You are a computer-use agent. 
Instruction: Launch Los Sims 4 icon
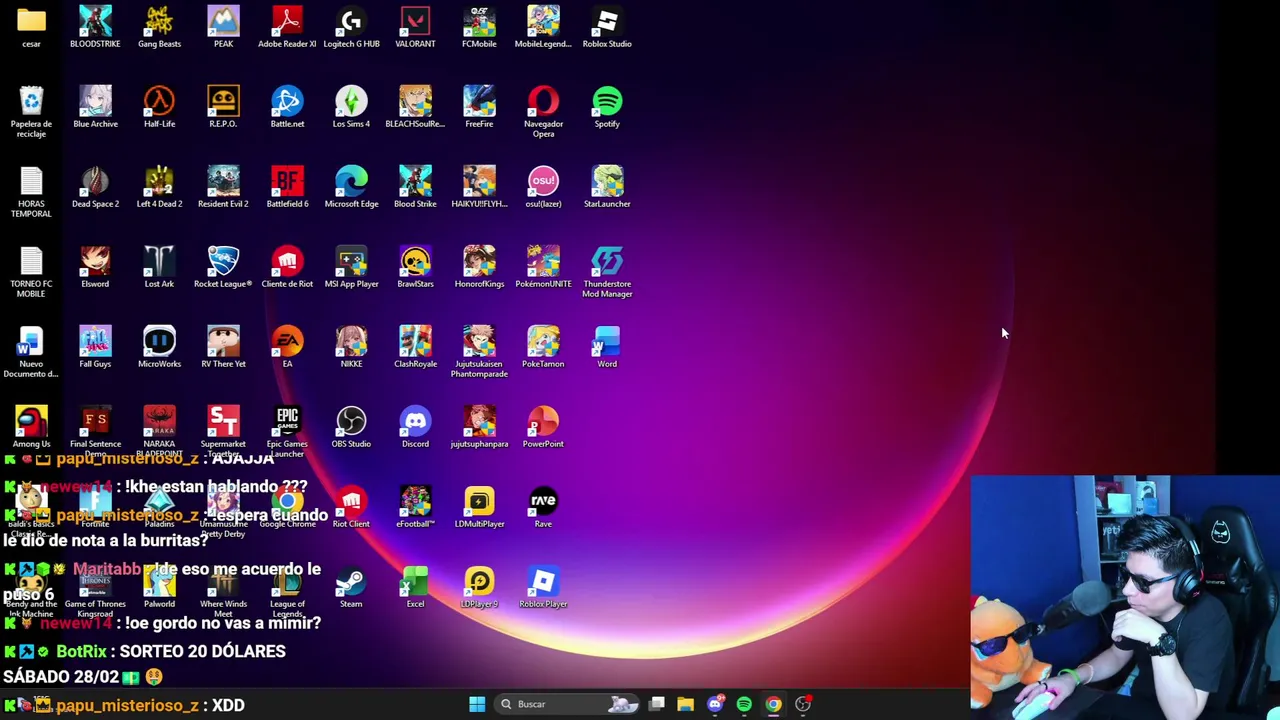pos(351,107)
